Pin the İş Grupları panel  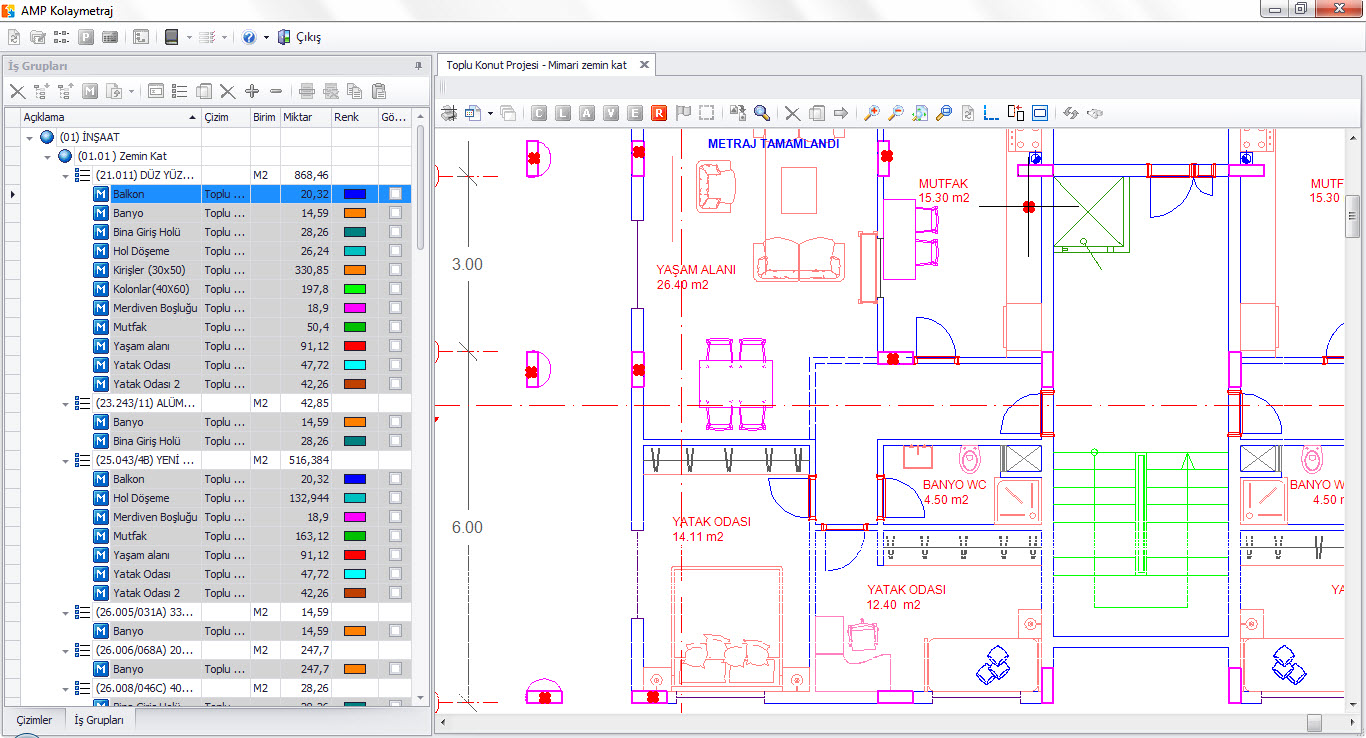[418, 66]
